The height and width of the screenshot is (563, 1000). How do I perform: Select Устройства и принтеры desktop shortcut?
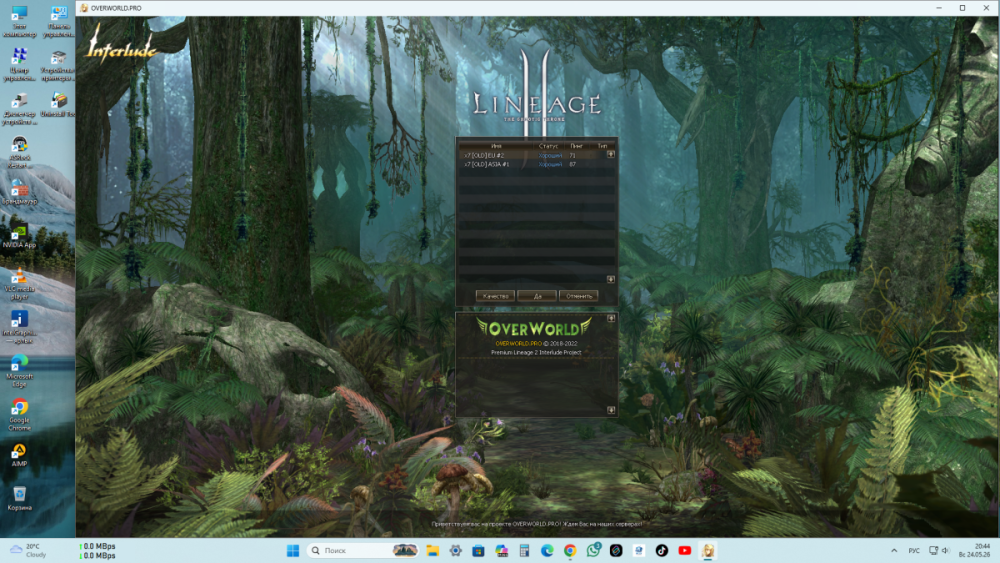pyautogui.click(x=58, y=65)
